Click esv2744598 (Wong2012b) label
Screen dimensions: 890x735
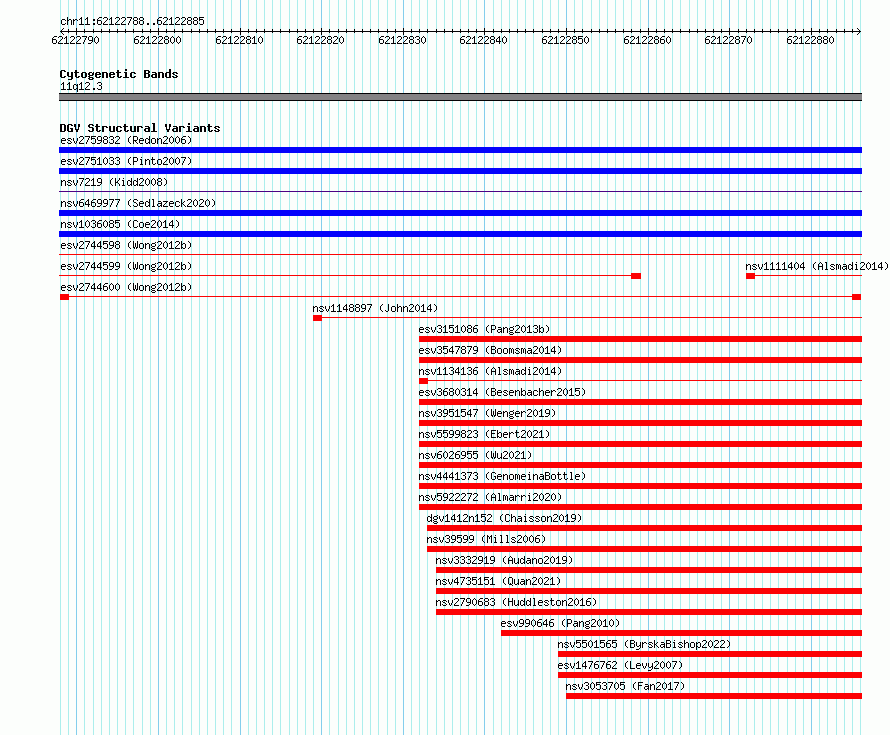(x=126, y=245)
